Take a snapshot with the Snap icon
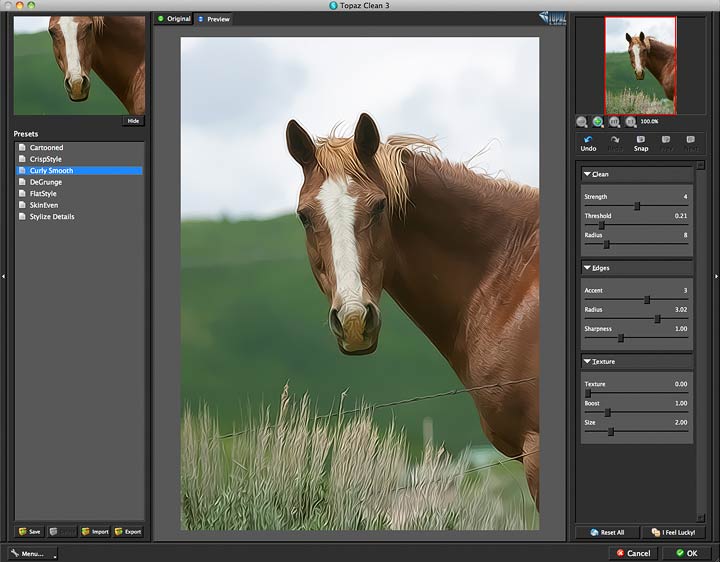This screenshot has height=562, width=720. coord(641,143)
